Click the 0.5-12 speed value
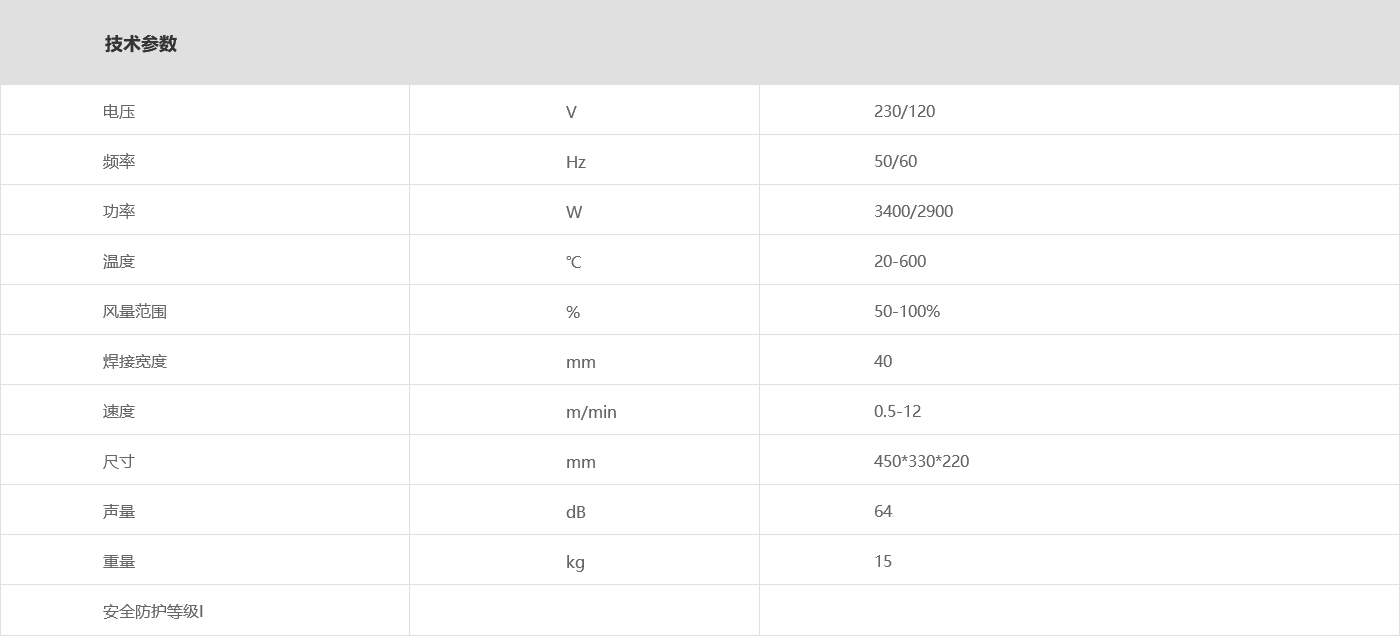The width and height of the screenshot is (1400, 636). point(897,411)
